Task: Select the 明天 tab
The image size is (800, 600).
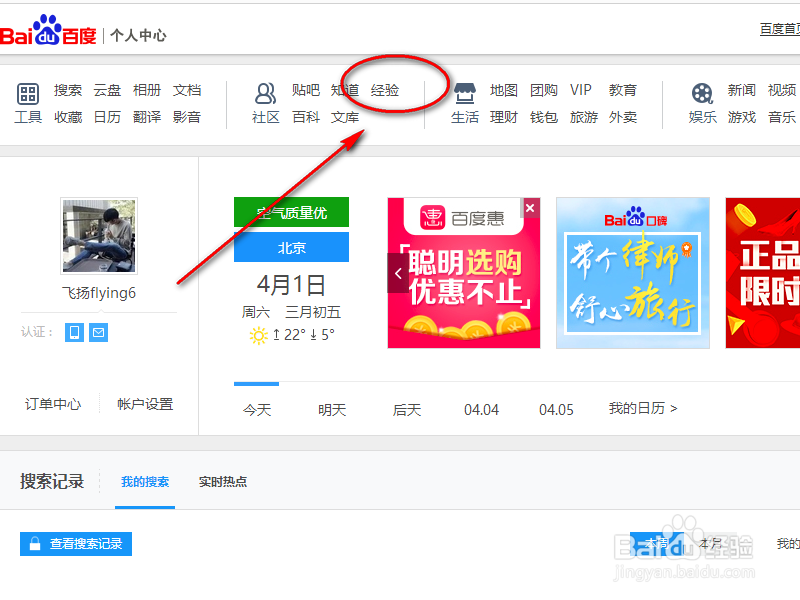Action: [x=332, y=410]
